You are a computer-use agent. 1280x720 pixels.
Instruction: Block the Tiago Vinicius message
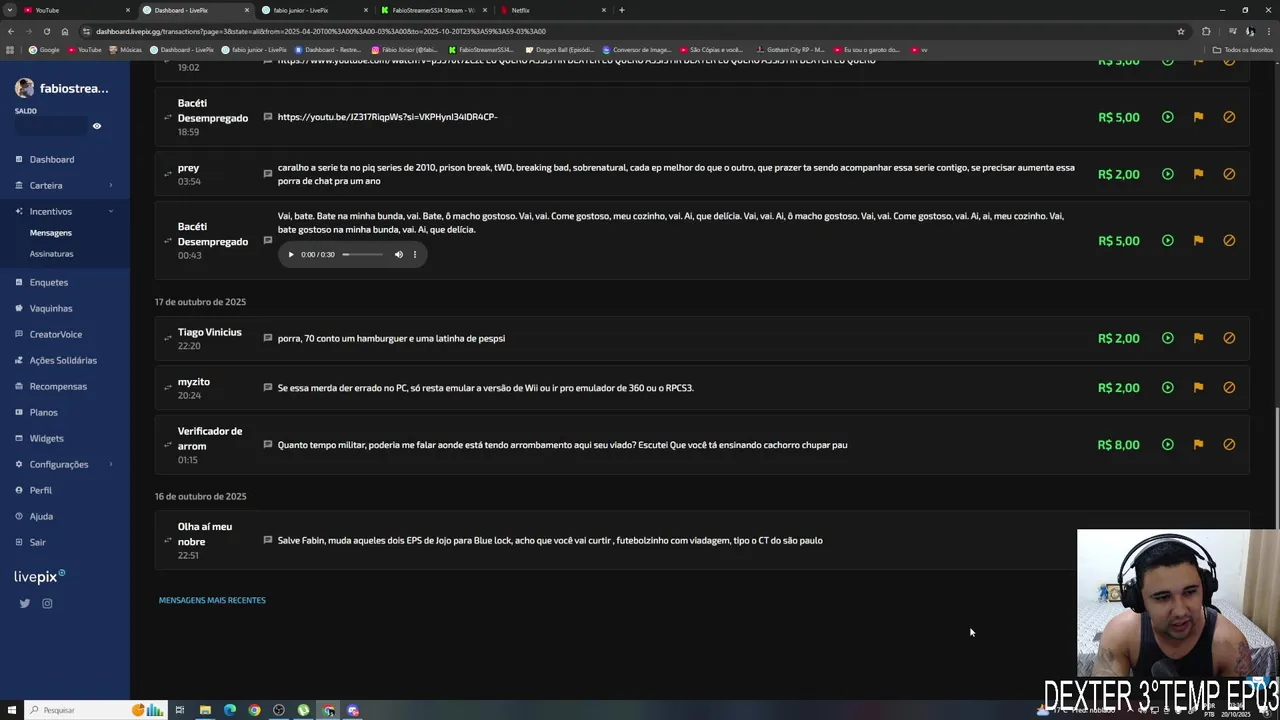(x=1229, y=338)
